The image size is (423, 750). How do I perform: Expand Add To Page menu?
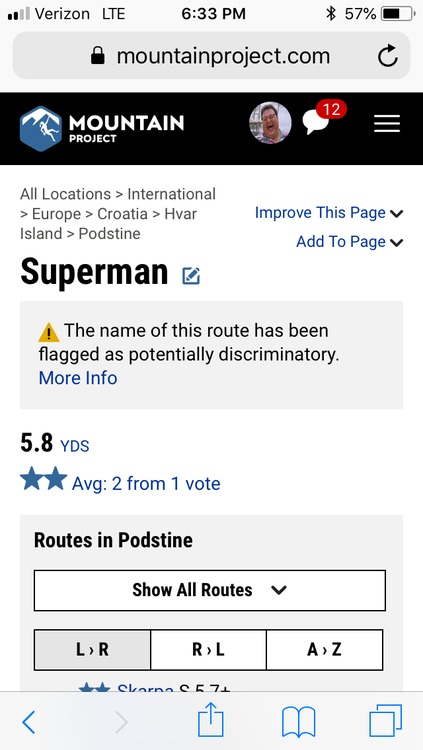coord(349,242)
